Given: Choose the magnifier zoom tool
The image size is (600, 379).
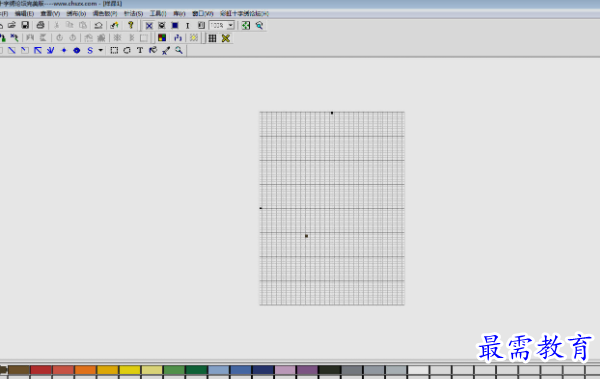Looking at the screenshot, I should point(179,50).
